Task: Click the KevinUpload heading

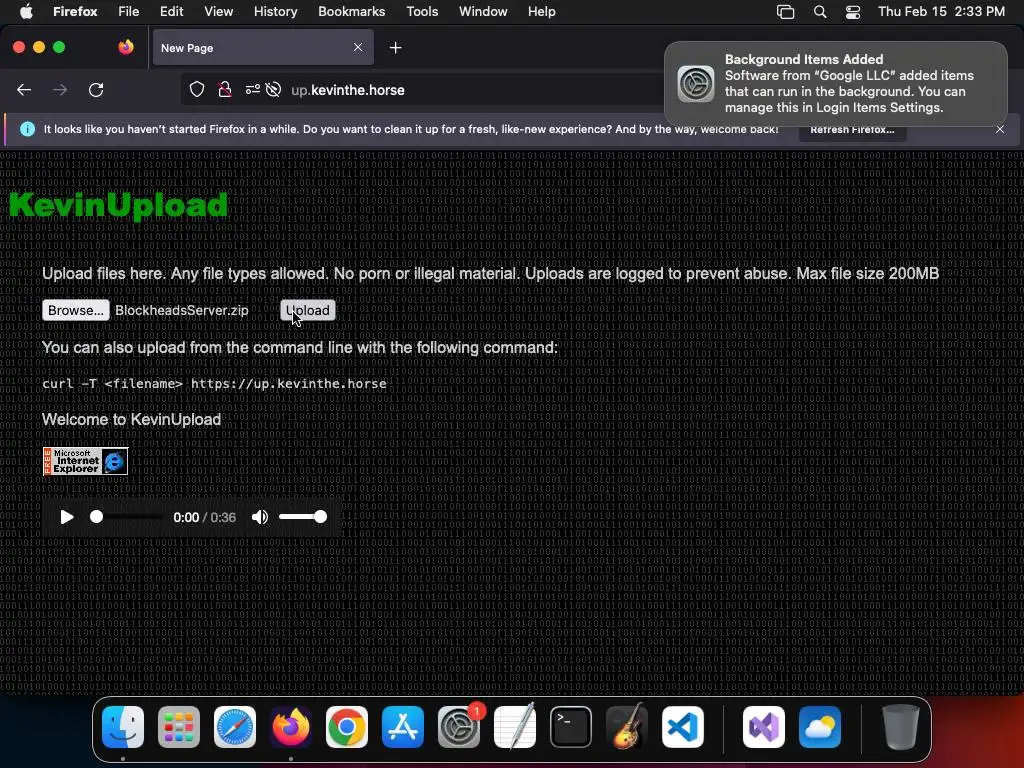Action: click(118, 205)
